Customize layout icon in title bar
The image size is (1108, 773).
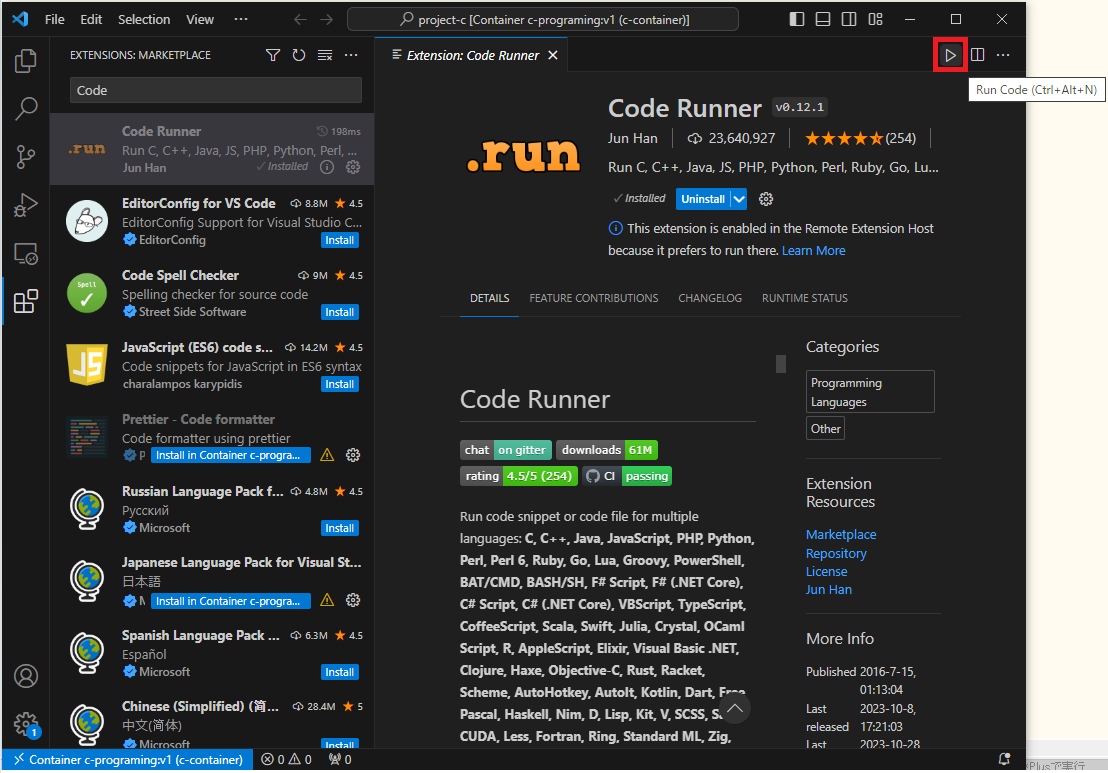tap(876, 19)
